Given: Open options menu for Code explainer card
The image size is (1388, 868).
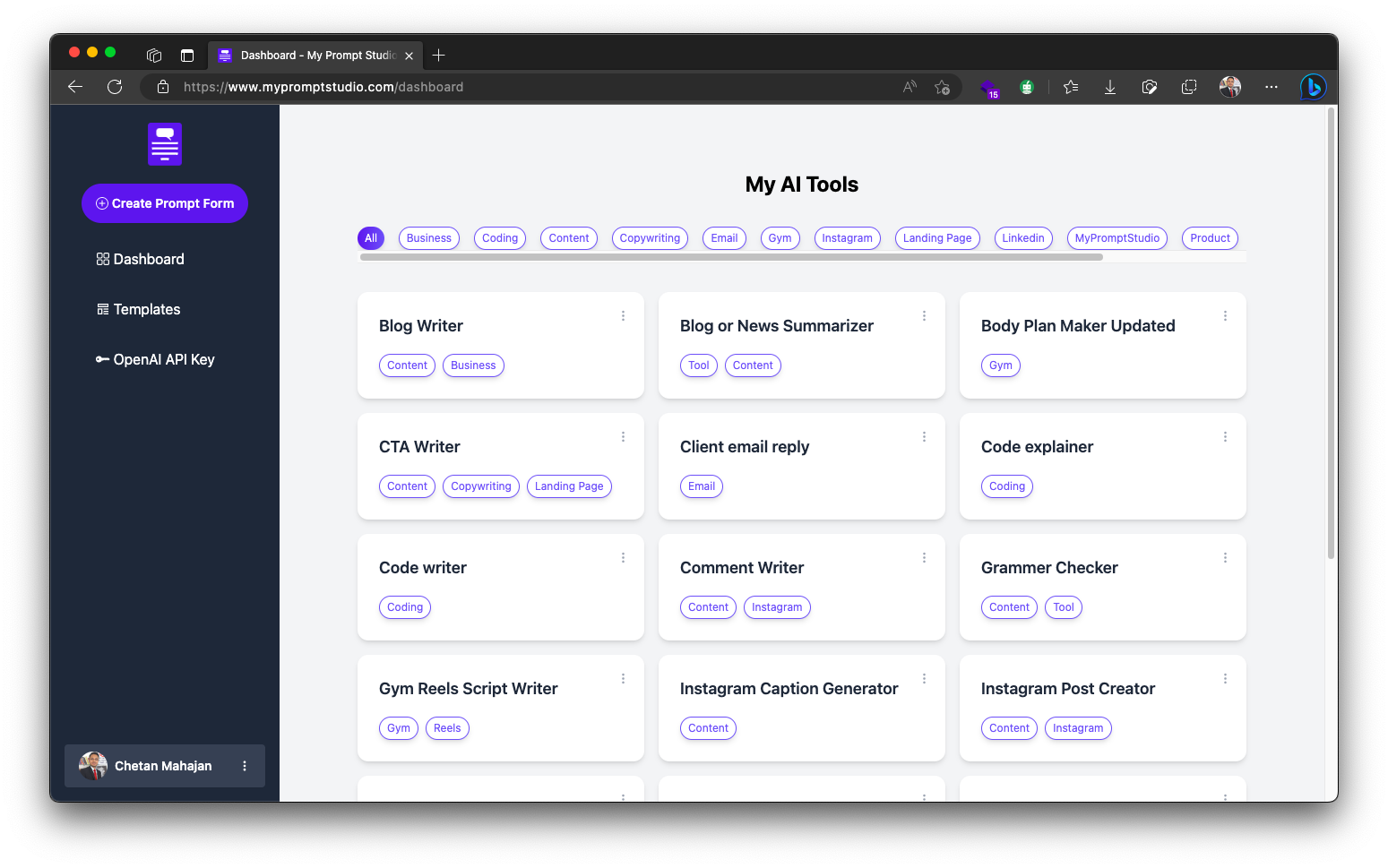Looking at the screenshot, I should (1226, 437).
